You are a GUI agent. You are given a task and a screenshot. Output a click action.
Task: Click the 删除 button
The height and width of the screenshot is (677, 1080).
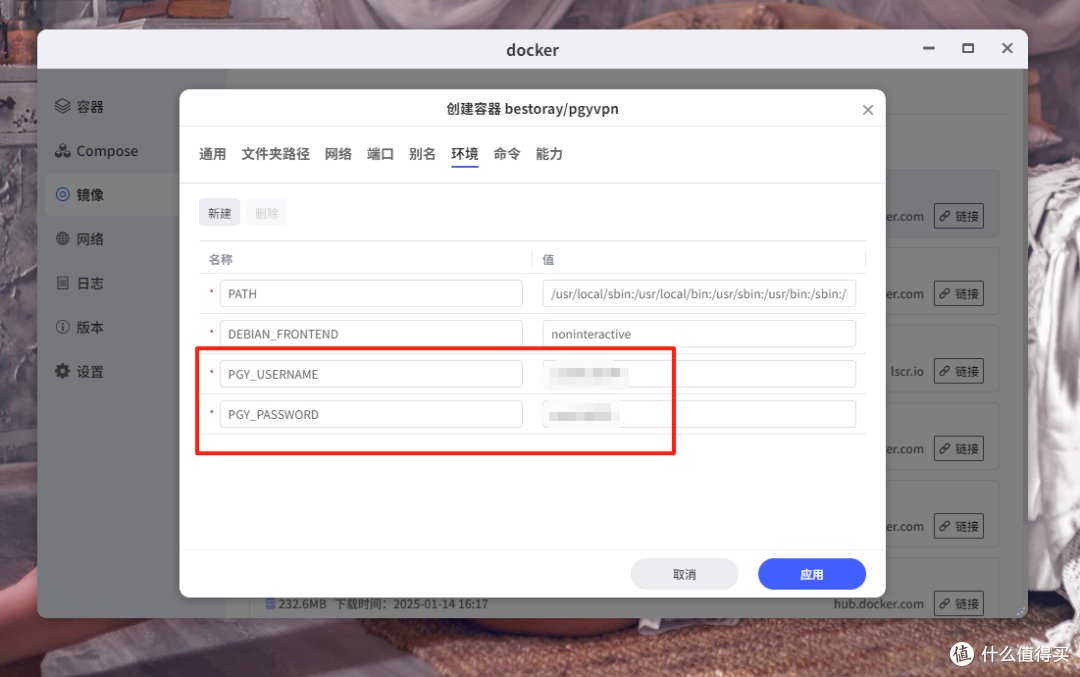267,213
